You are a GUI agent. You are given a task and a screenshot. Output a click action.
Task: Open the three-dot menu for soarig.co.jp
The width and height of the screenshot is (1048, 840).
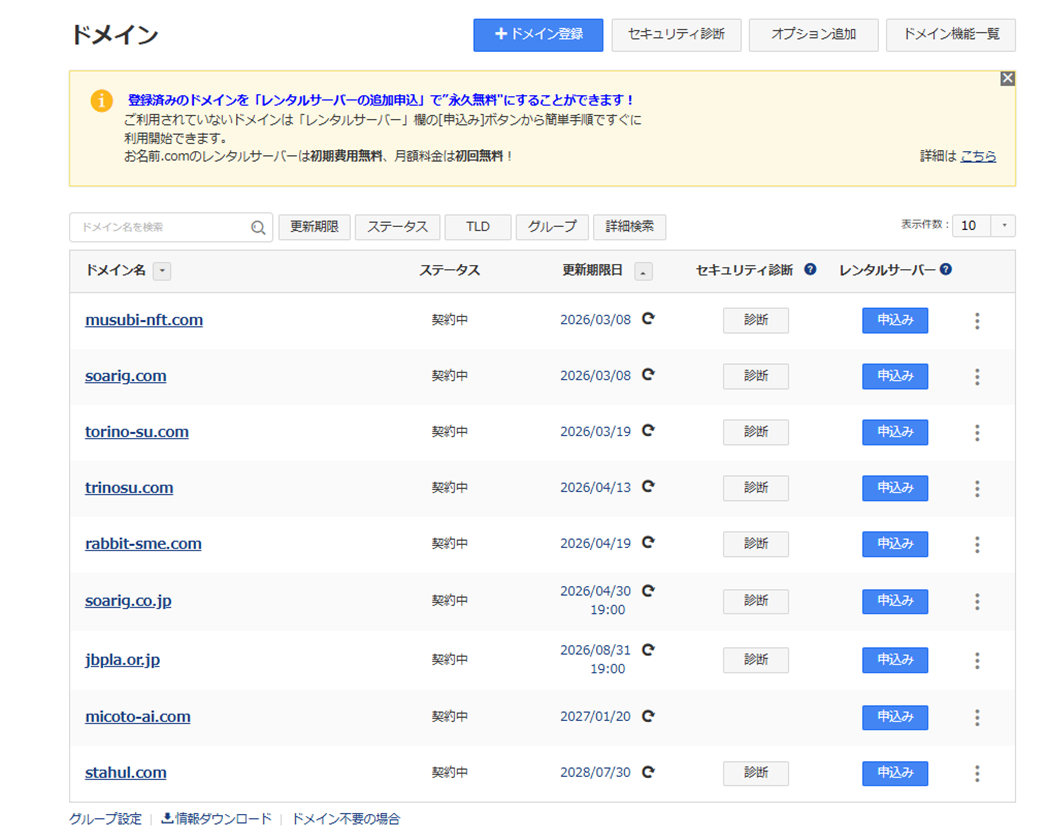[x=977, y=601]
